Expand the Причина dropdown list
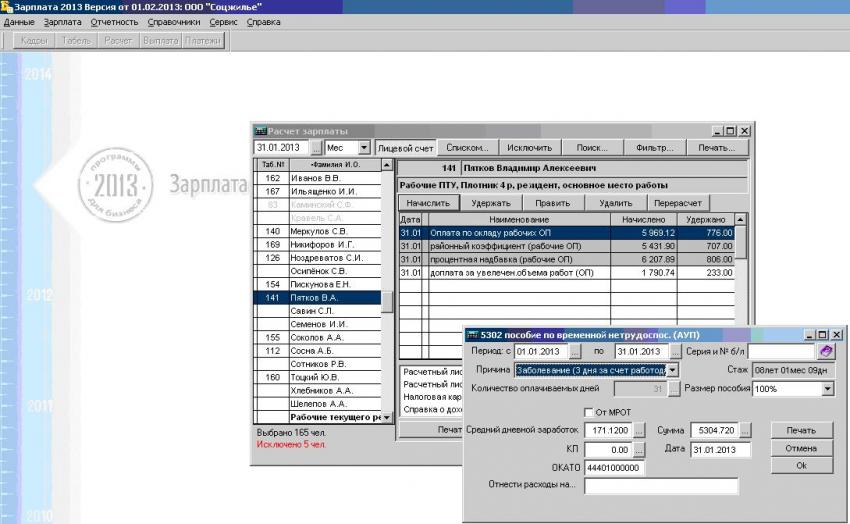This screenshot has height=524, width=850. tap(673, 370)
